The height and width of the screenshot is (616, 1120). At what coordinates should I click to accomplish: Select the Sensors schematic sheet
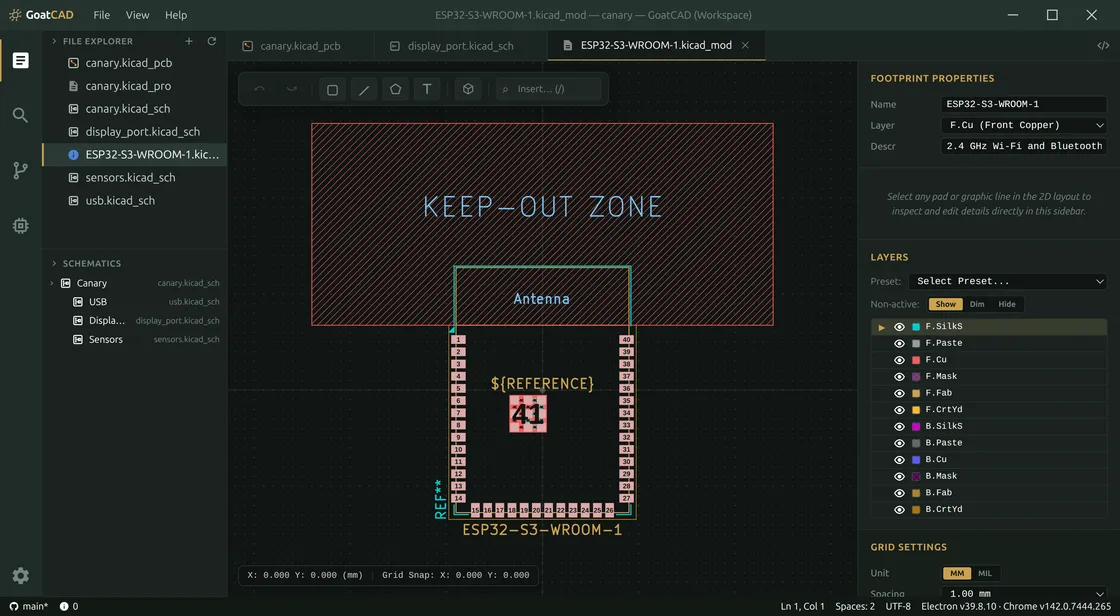(135, 339)
